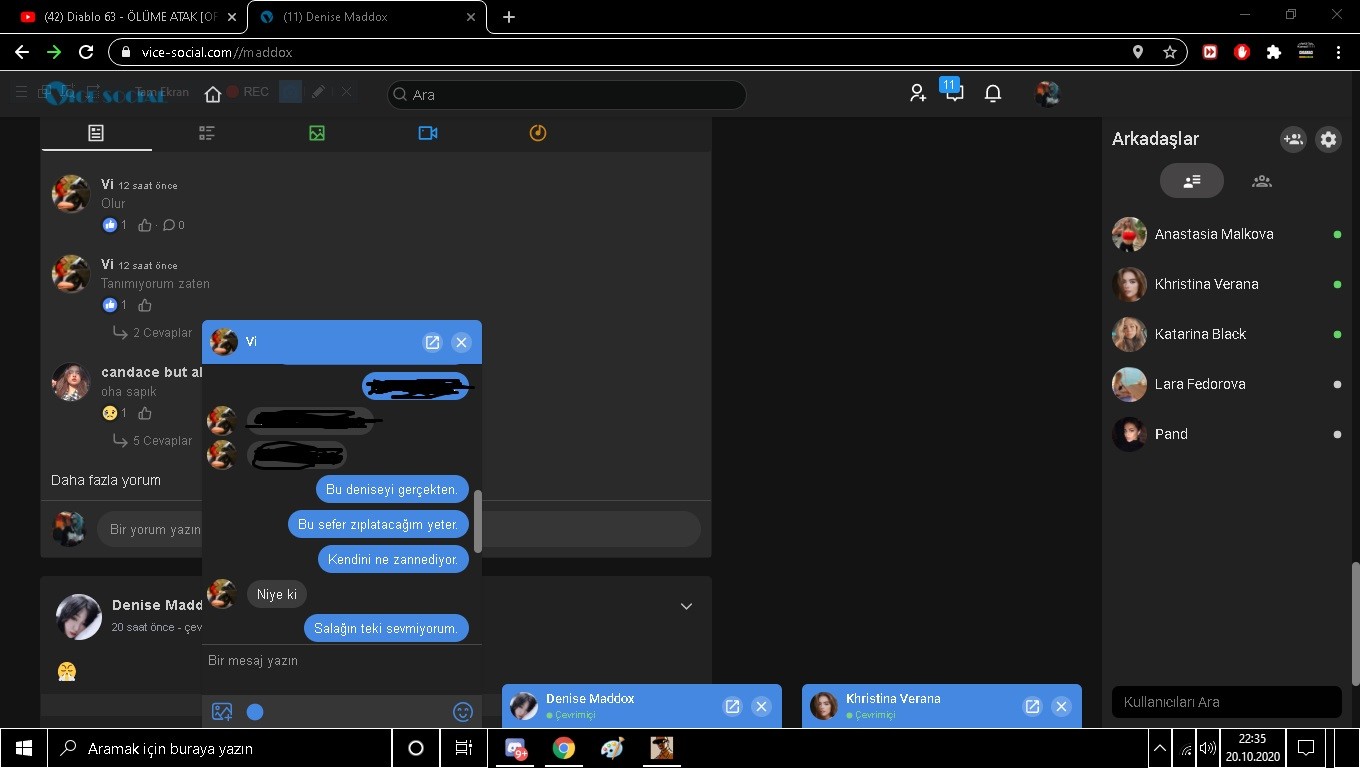Switch friends panel to groups view
The width and height of the screenshot is (1360, 768).
click(1262, 181)
